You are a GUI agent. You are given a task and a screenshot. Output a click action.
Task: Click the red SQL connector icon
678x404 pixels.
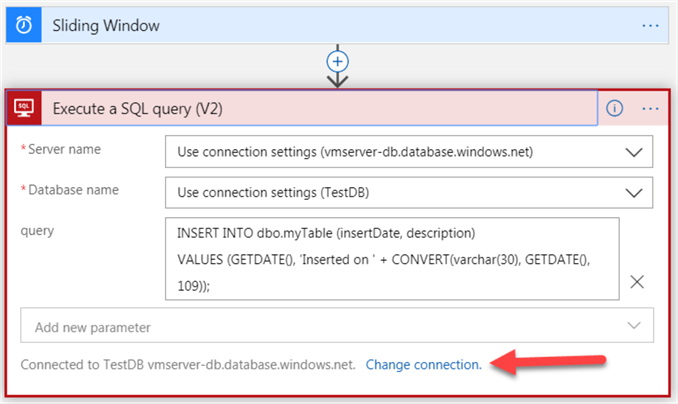coord(24,107)
